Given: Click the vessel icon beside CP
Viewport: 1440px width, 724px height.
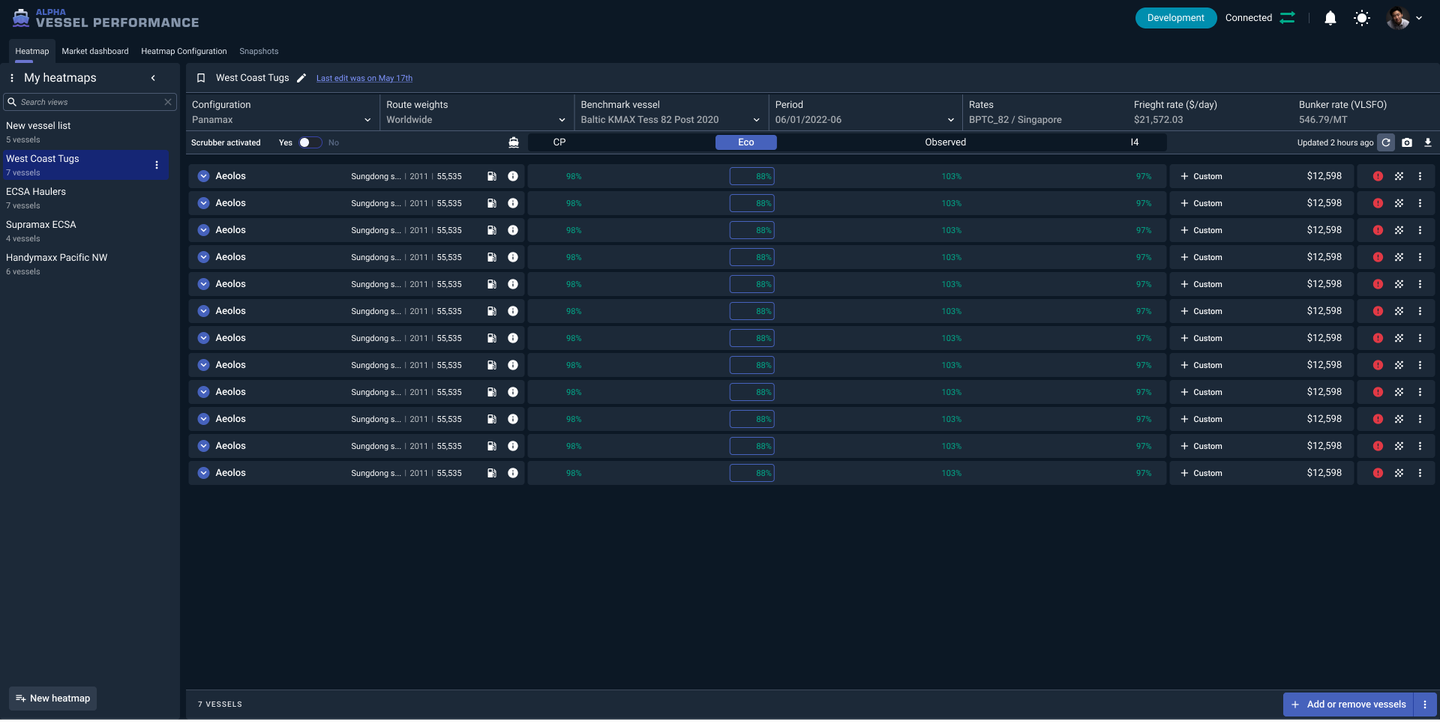Looking at the screenshot, I should 513,142.
